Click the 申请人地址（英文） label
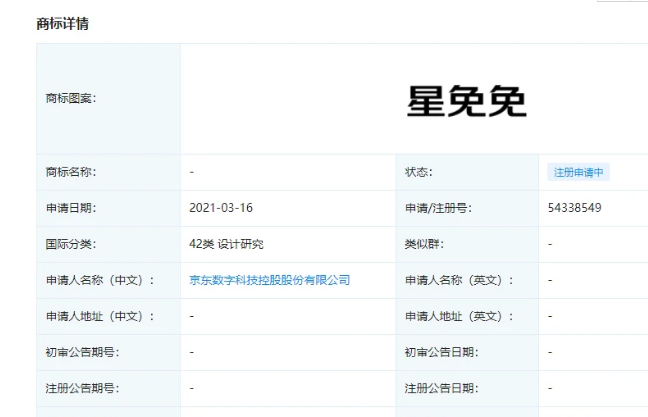The width and height of the screenshot is (648, 417). [459, 316]
